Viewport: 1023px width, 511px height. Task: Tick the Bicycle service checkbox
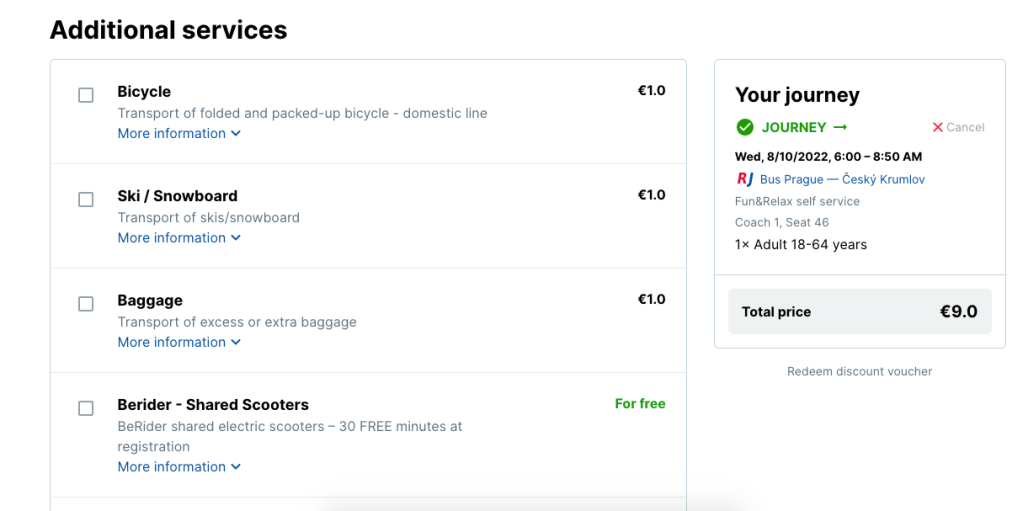point(86,95)
